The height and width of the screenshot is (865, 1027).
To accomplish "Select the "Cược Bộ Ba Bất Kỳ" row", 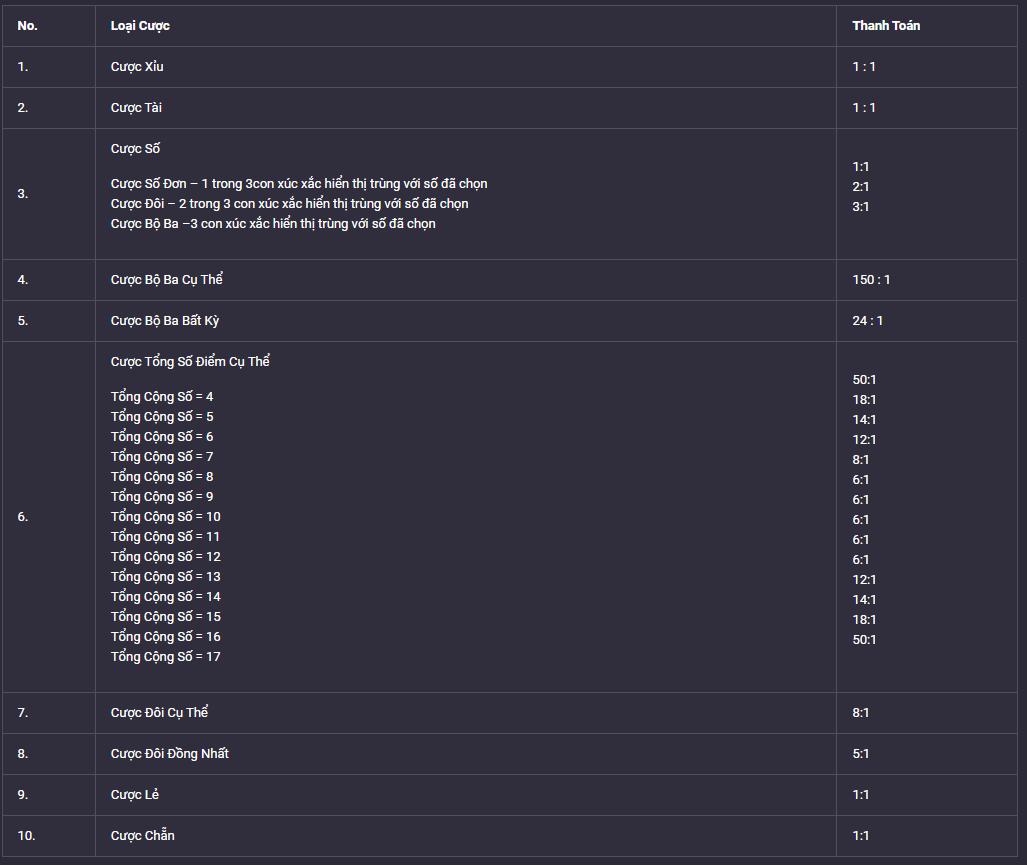I will [x=510, y=321].
